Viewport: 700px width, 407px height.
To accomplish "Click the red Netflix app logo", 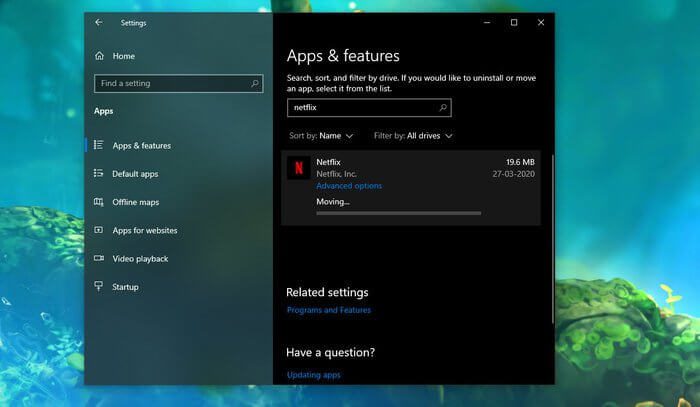I will [298, 167].
